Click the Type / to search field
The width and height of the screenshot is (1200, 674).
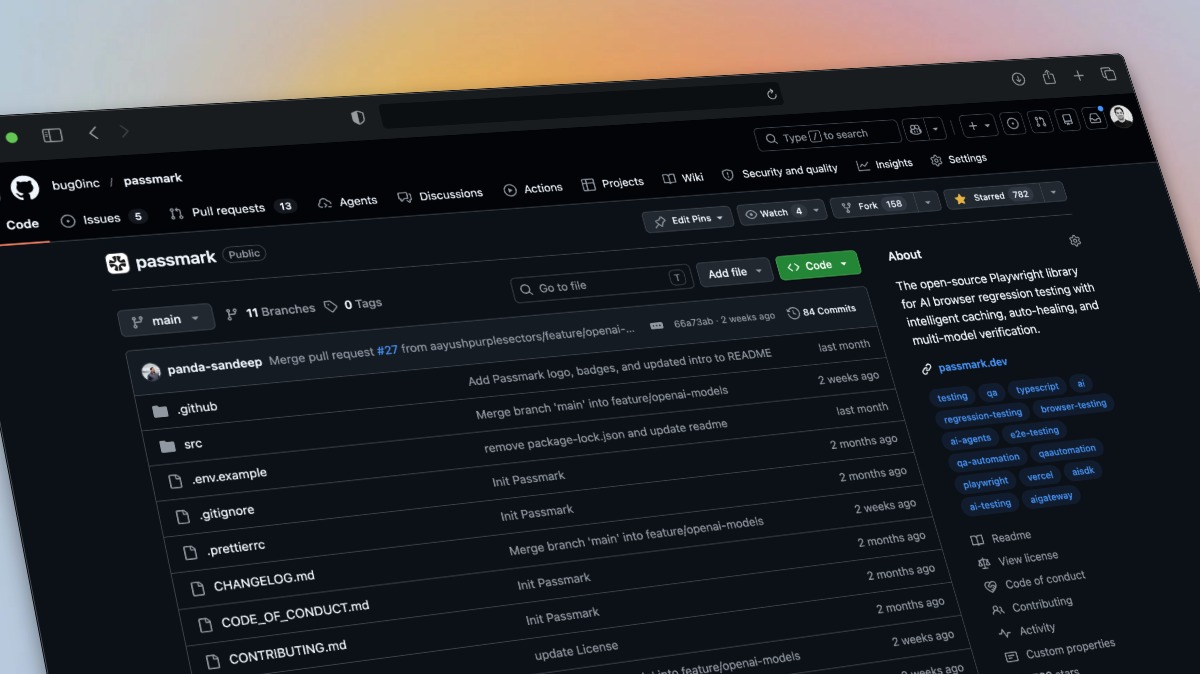(x=828, y=135)
